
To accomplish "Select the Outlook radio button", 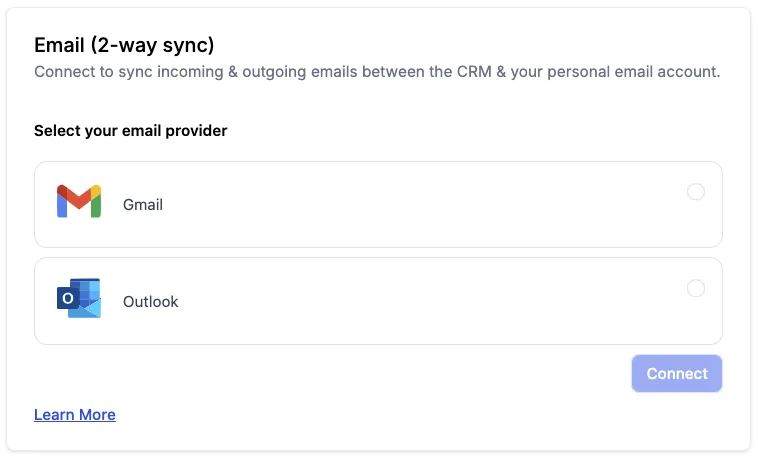I will coord(696,288).
